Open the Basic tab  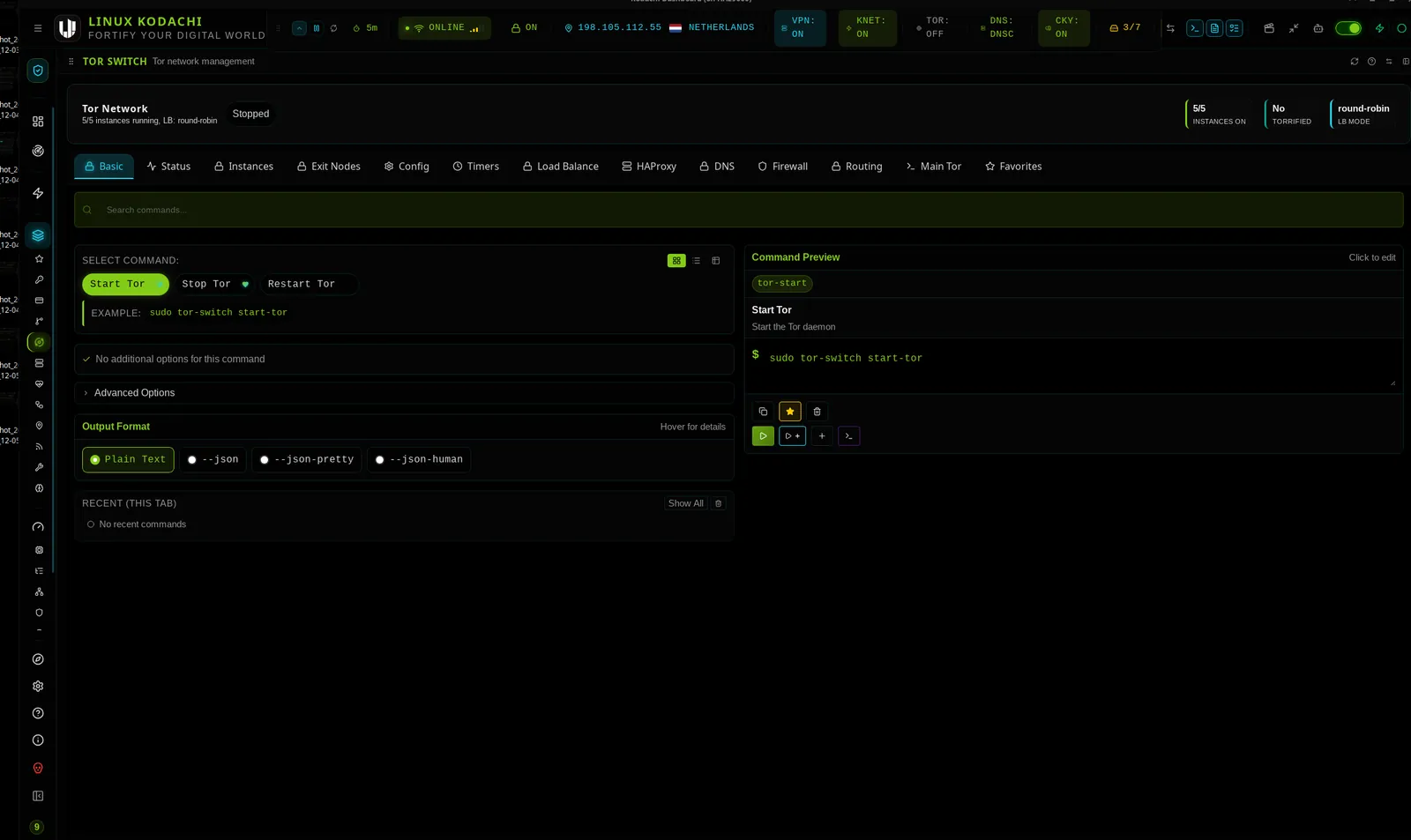104,167
